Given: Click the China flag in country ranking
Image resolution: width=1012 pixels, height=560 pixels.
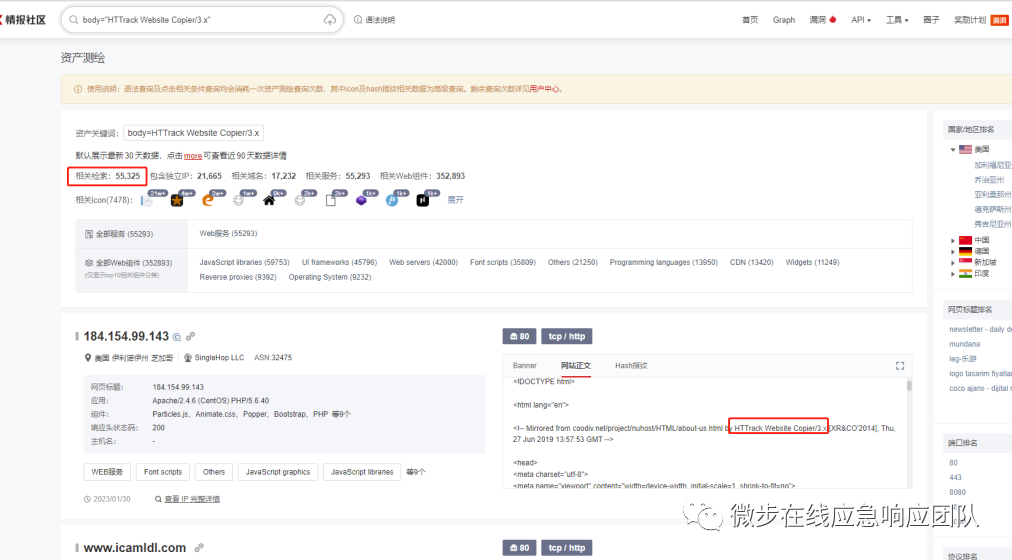Looking at the screenshot, I should click(x=966, y=240).
